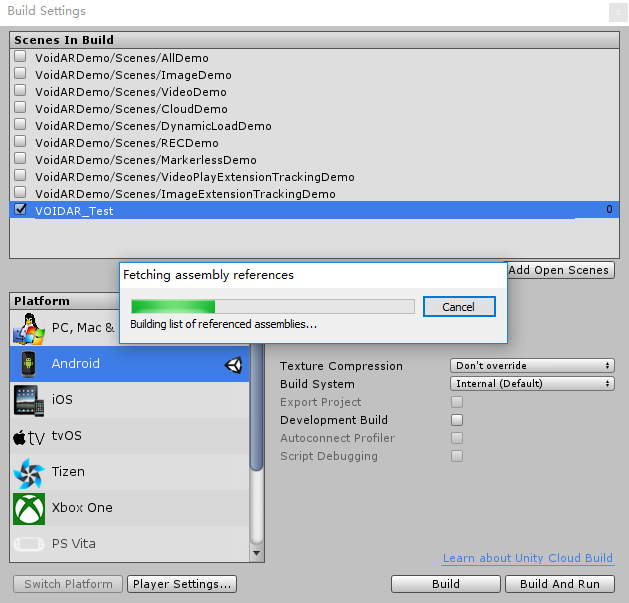The width and height of the screenshot is (629, 603).
Task: Click the Xbox One logo icon
Action: tap(29, 509)
